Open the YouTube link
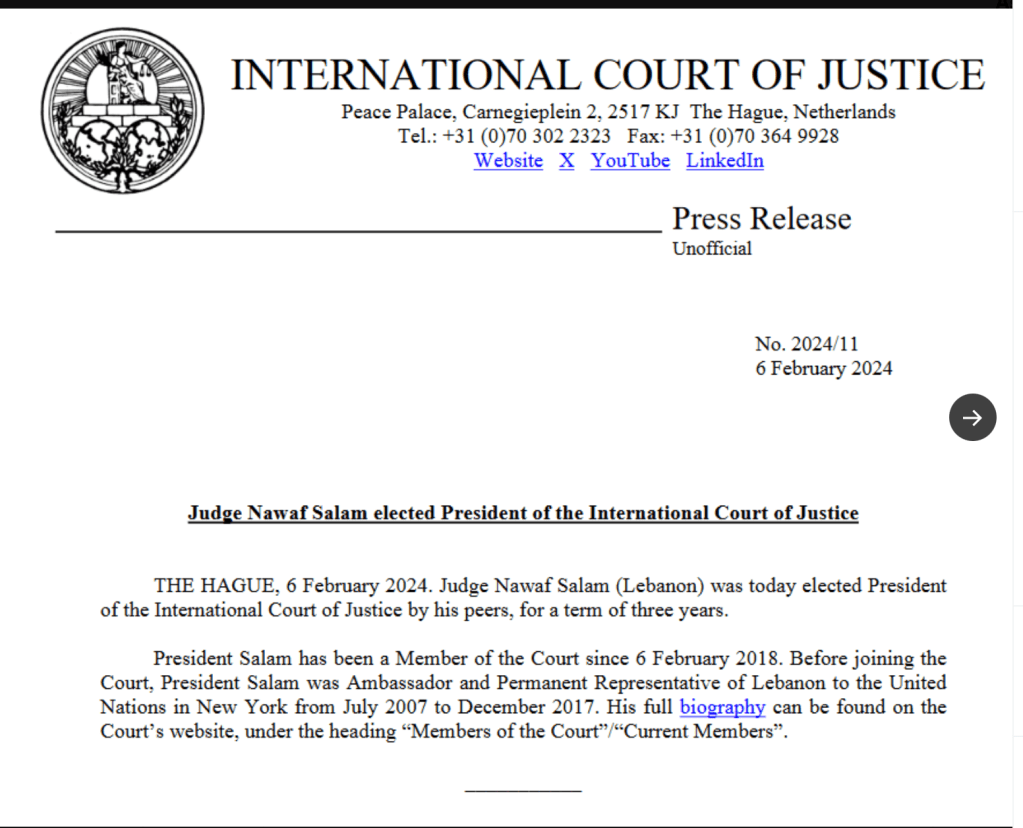 point(630,161)
